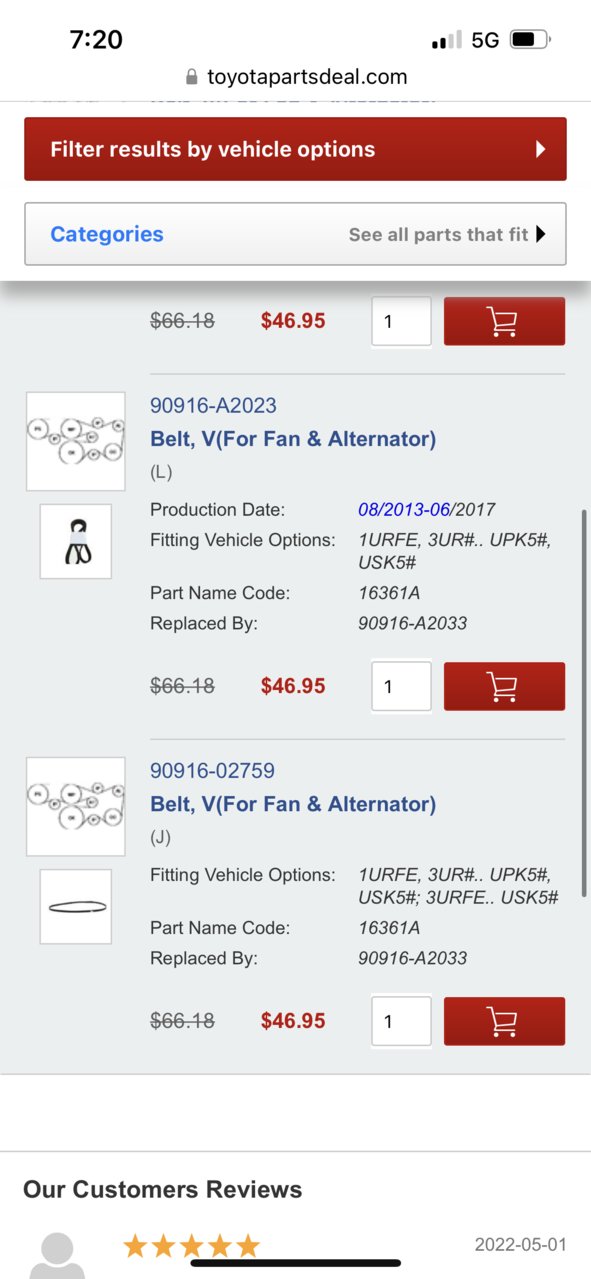
Task: View pulley diagram for part 90916-02759
Action: 76,806
